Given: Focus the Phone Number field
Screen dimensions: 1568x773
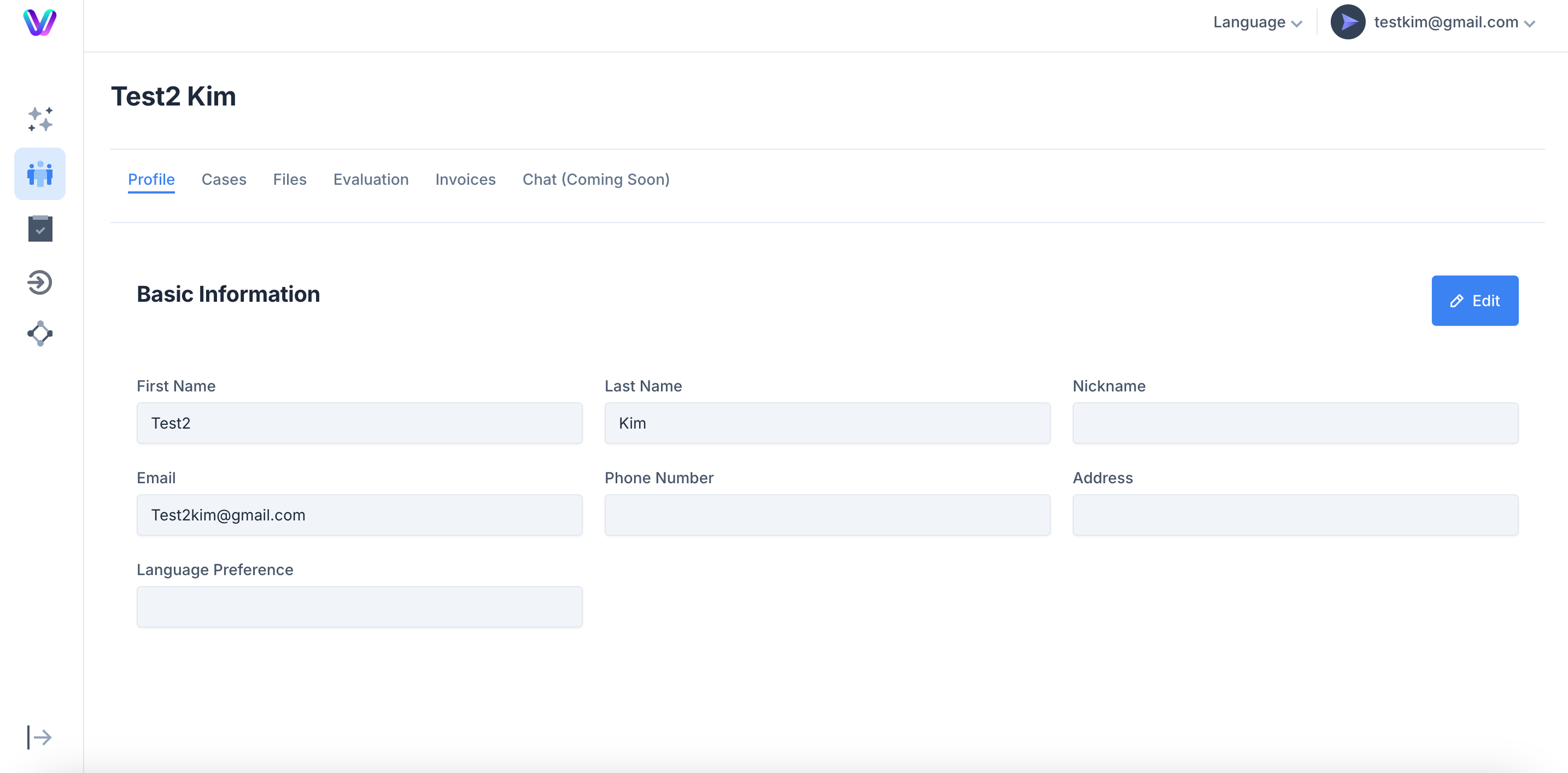Looking at the screenshot, I should click(827, 515).
